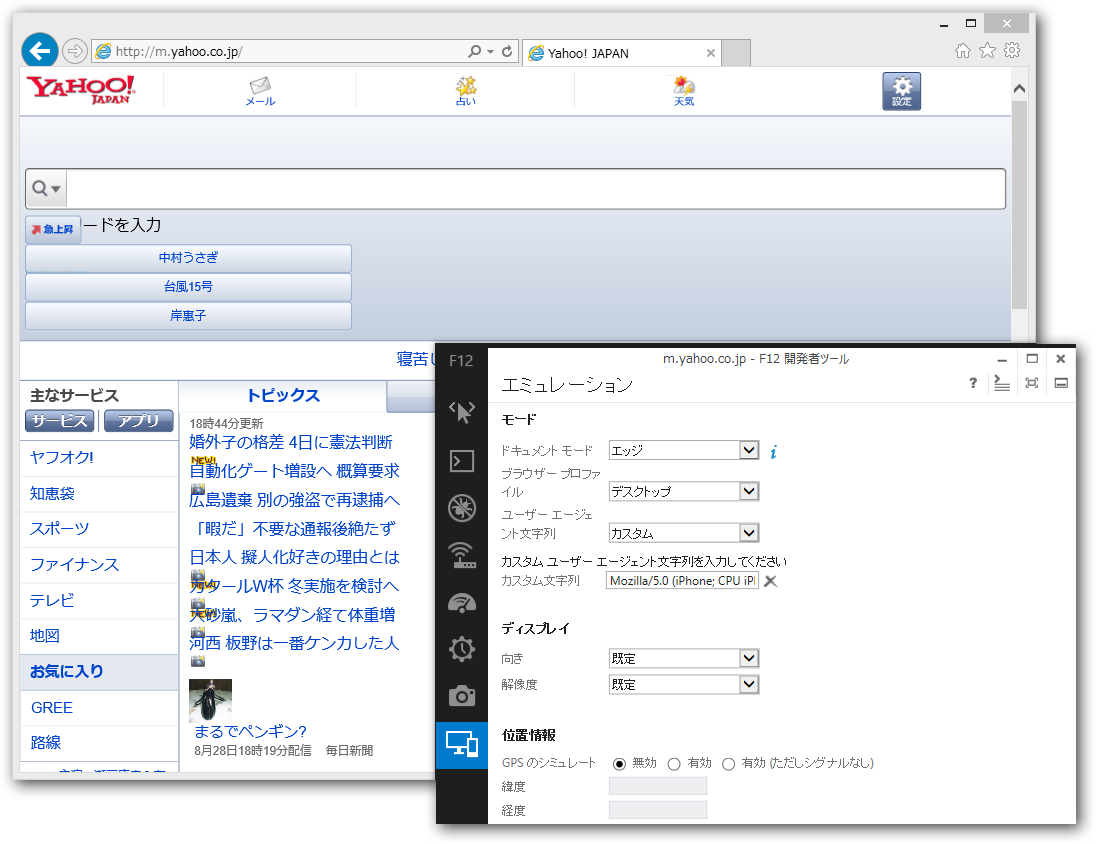Open the Network tool
This screenshot has height=844, width=1096.
click(x=461, y=554)
